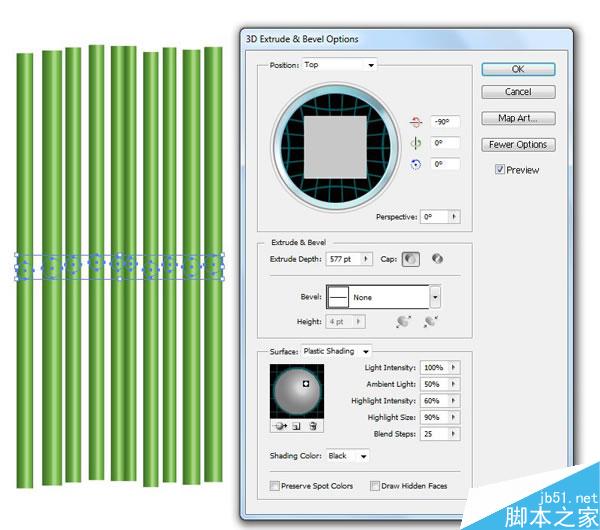Screen dimensions: 600x530
Task: Open the Highlight Intensity slider arrow
Action: click(x=454, y=401)
